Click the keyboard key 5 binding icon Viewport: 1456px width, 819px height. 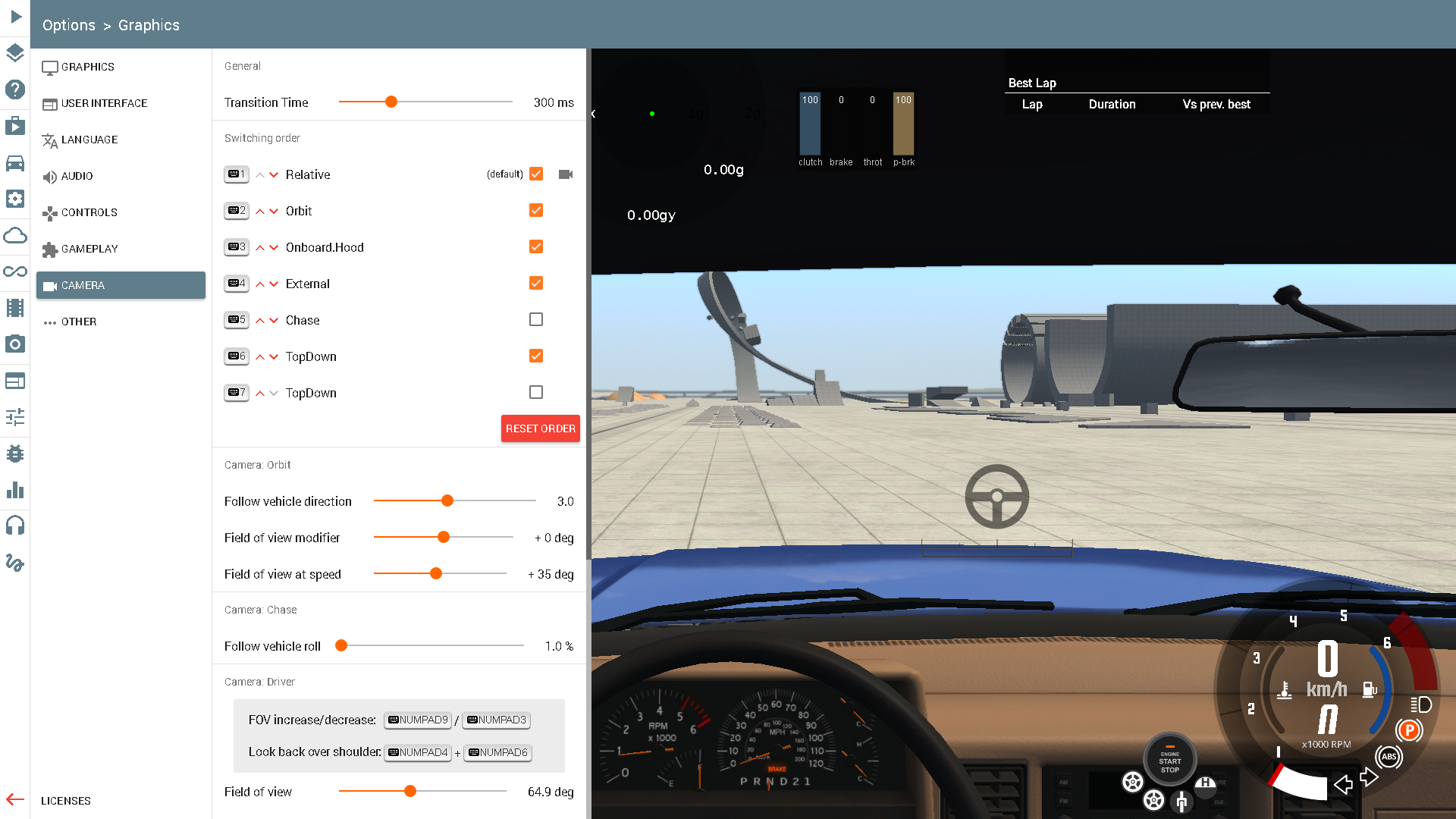237,320
